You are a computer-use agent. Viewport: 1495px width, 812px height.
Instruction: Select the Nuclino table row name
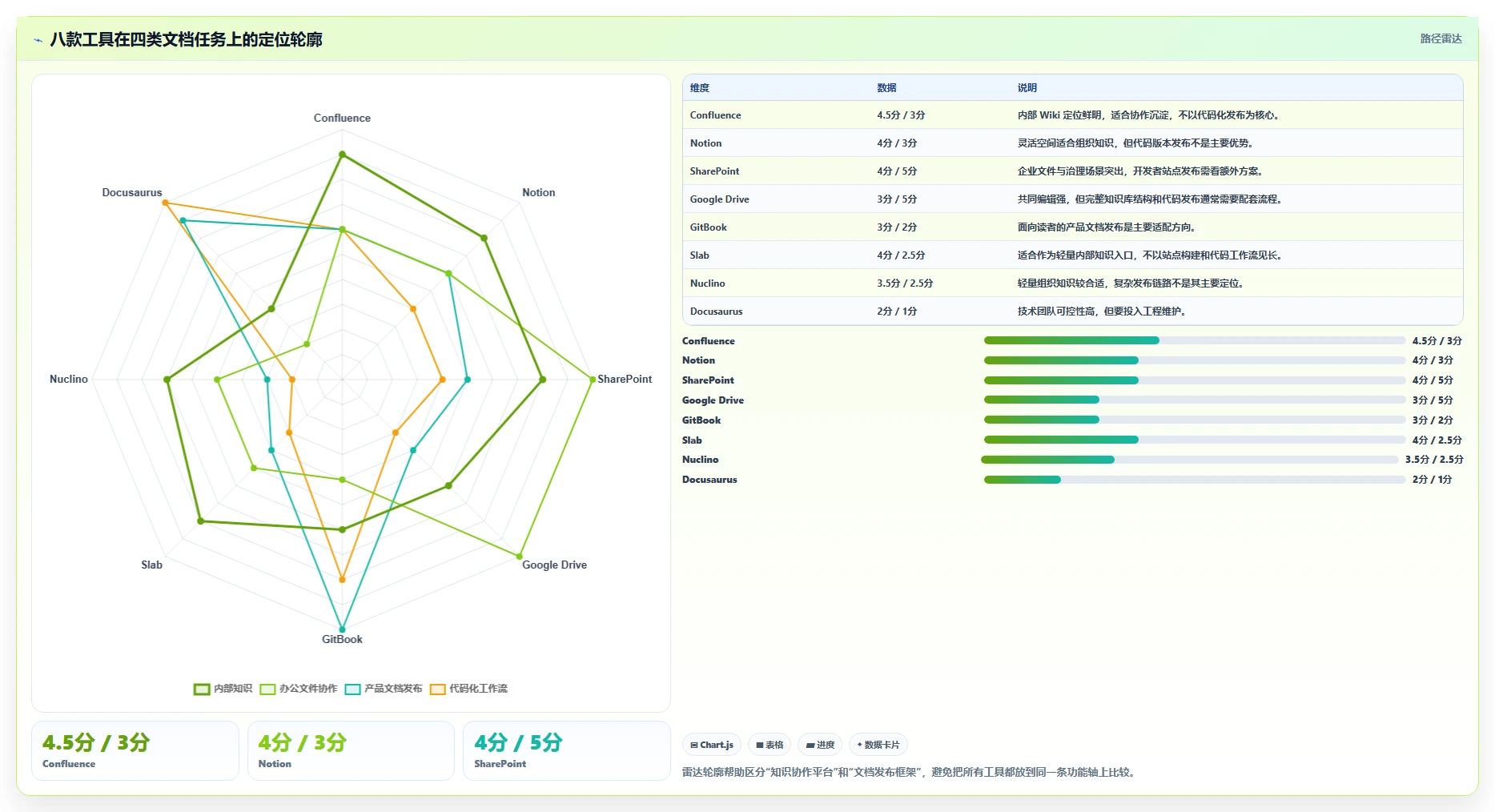[708, 283]
